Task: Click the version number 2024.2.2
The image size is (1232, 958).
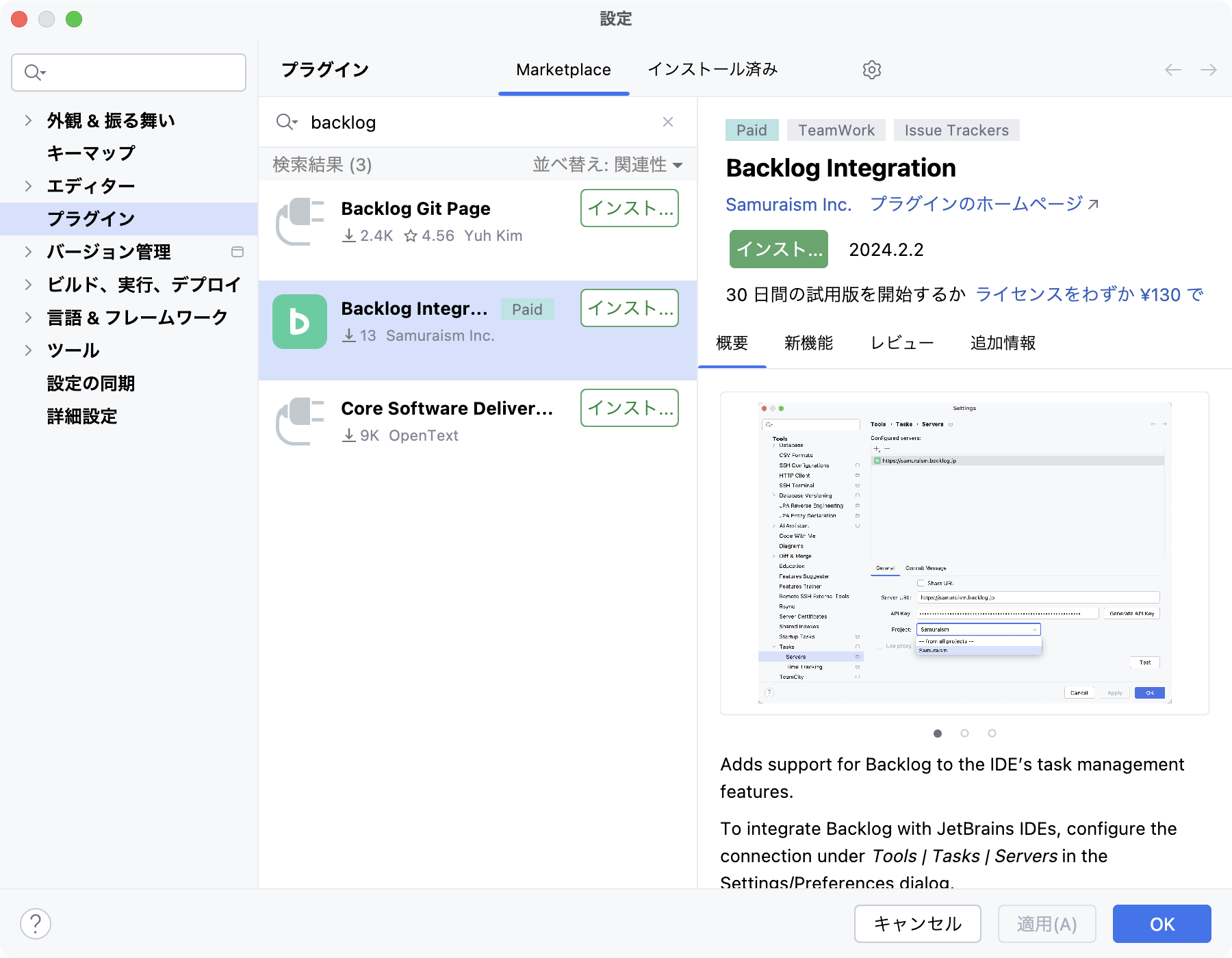Action: (886, 250)
